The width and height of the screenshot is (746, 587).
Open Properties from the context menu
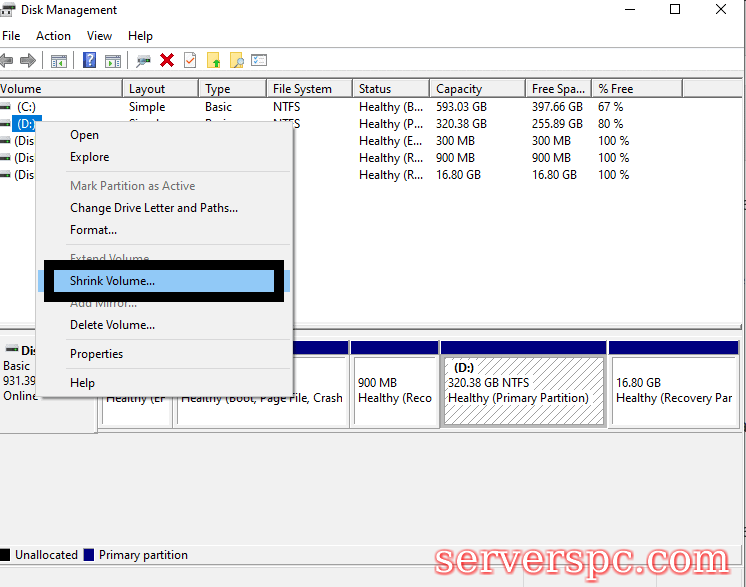pyautogui.click(x=96, y=354)
